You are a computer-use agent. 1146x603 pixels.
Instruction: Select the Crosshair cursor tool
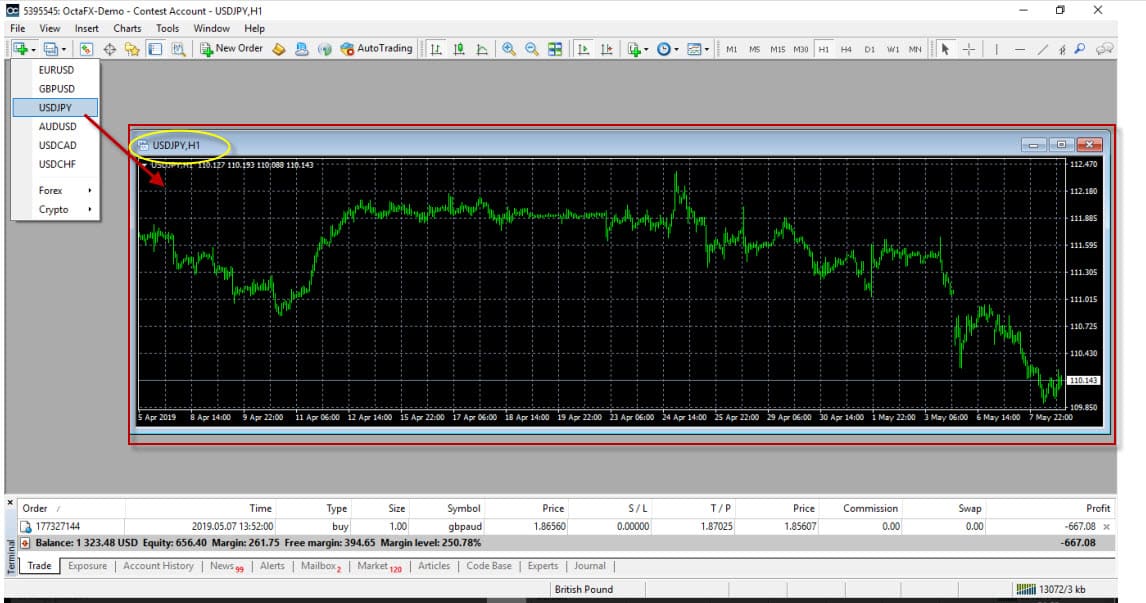968,49
